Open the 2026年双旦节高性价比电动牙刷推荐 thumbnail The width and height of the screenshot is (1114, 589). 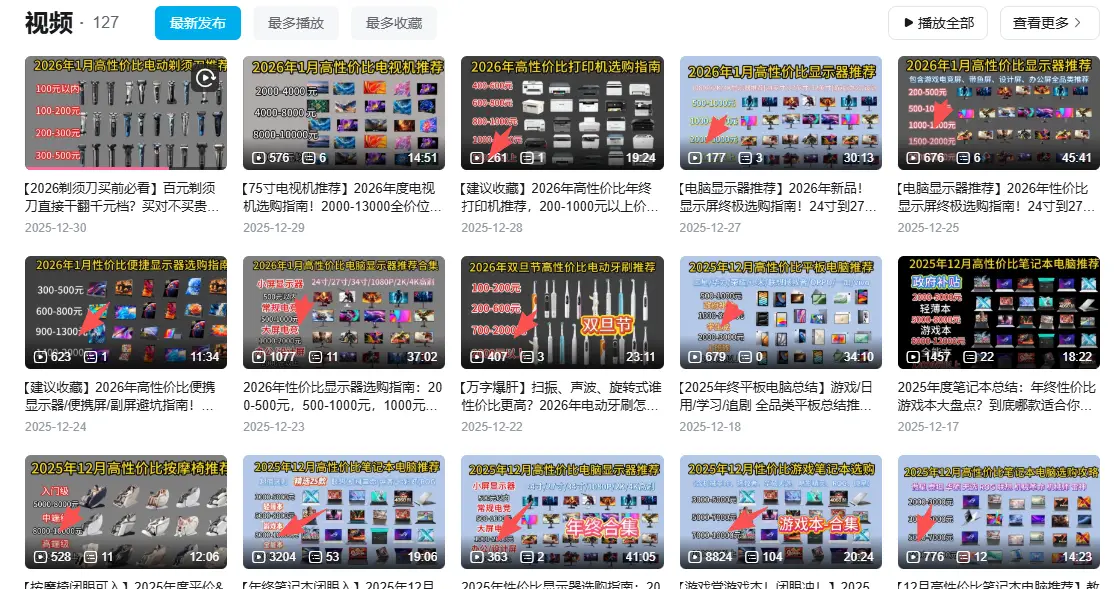click(x=562, y=312)
